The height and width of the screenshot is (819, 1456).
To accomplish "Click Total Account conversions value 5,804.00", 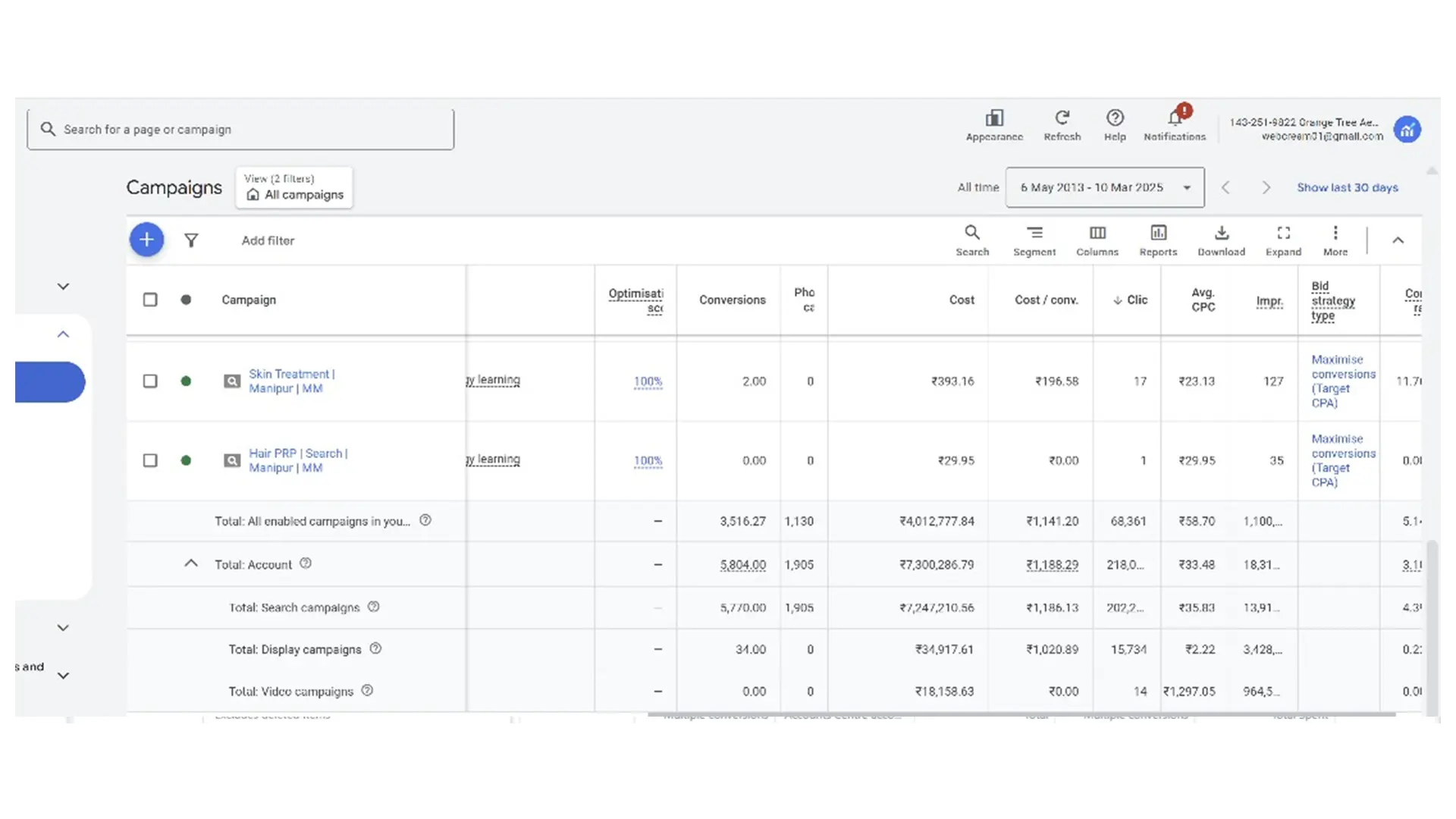I will (x=742, y=565).
